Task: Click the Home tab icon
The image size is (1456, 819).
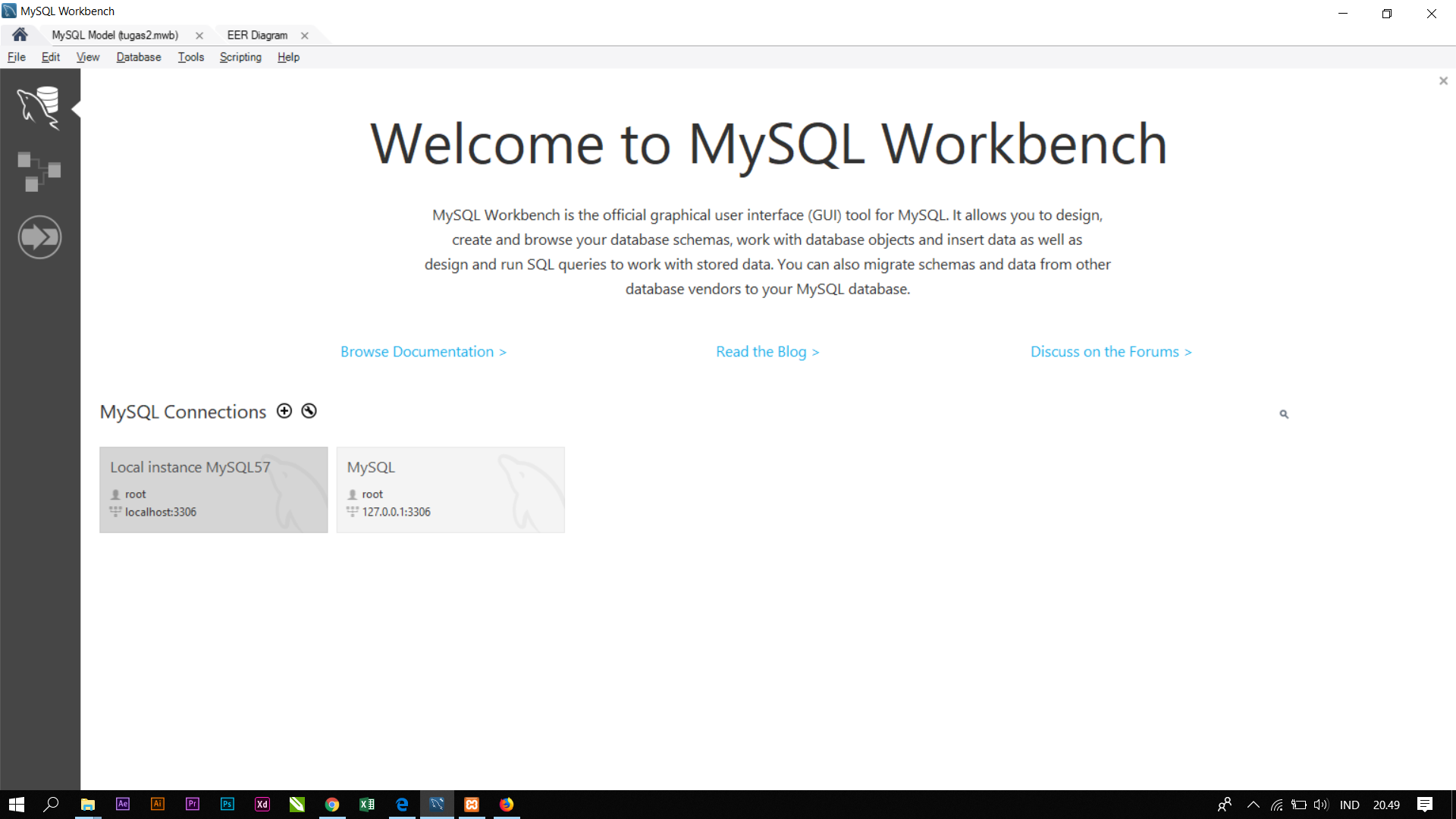Action: 20,35
